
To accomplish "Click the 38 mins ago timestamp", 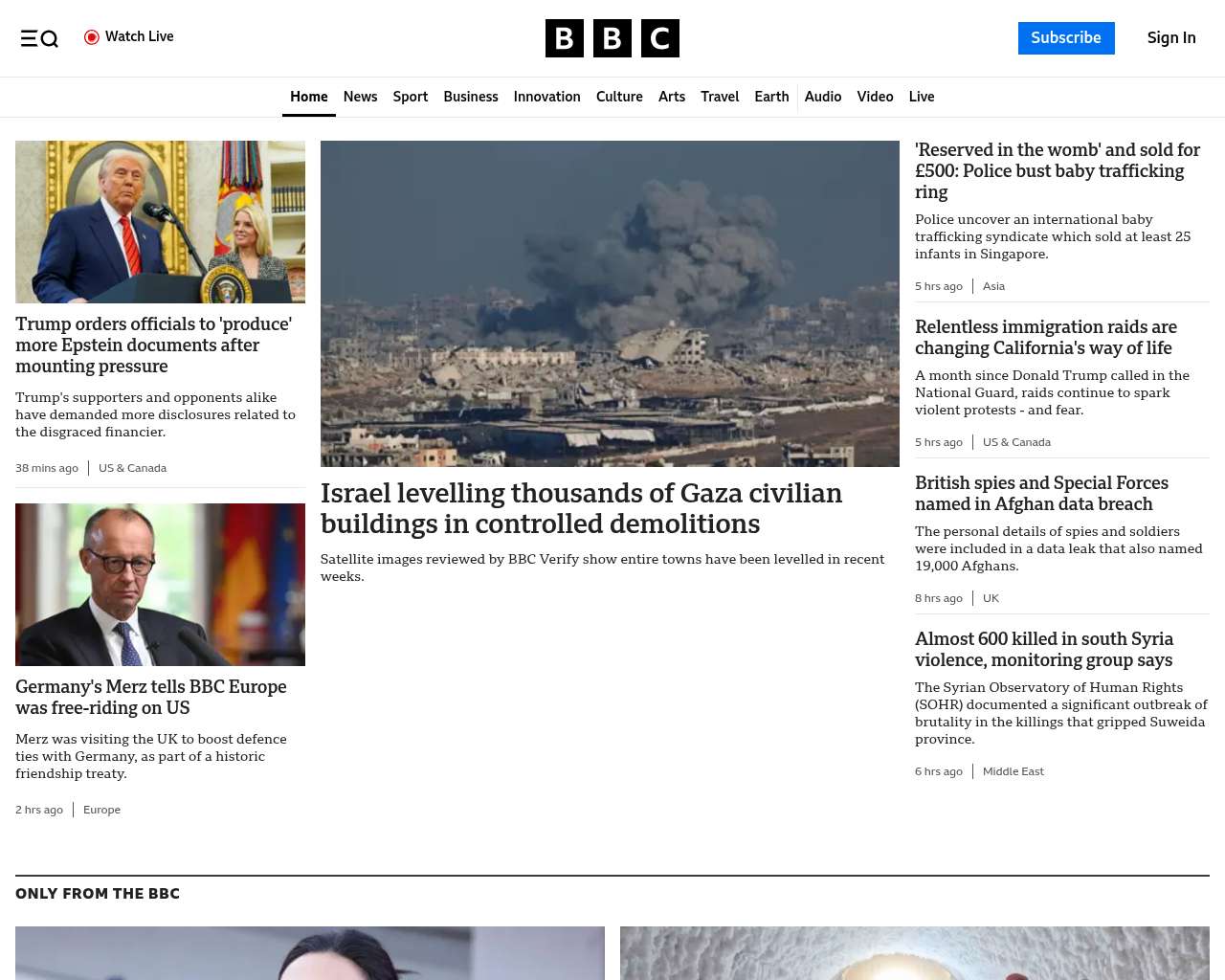I will point(47,468).
